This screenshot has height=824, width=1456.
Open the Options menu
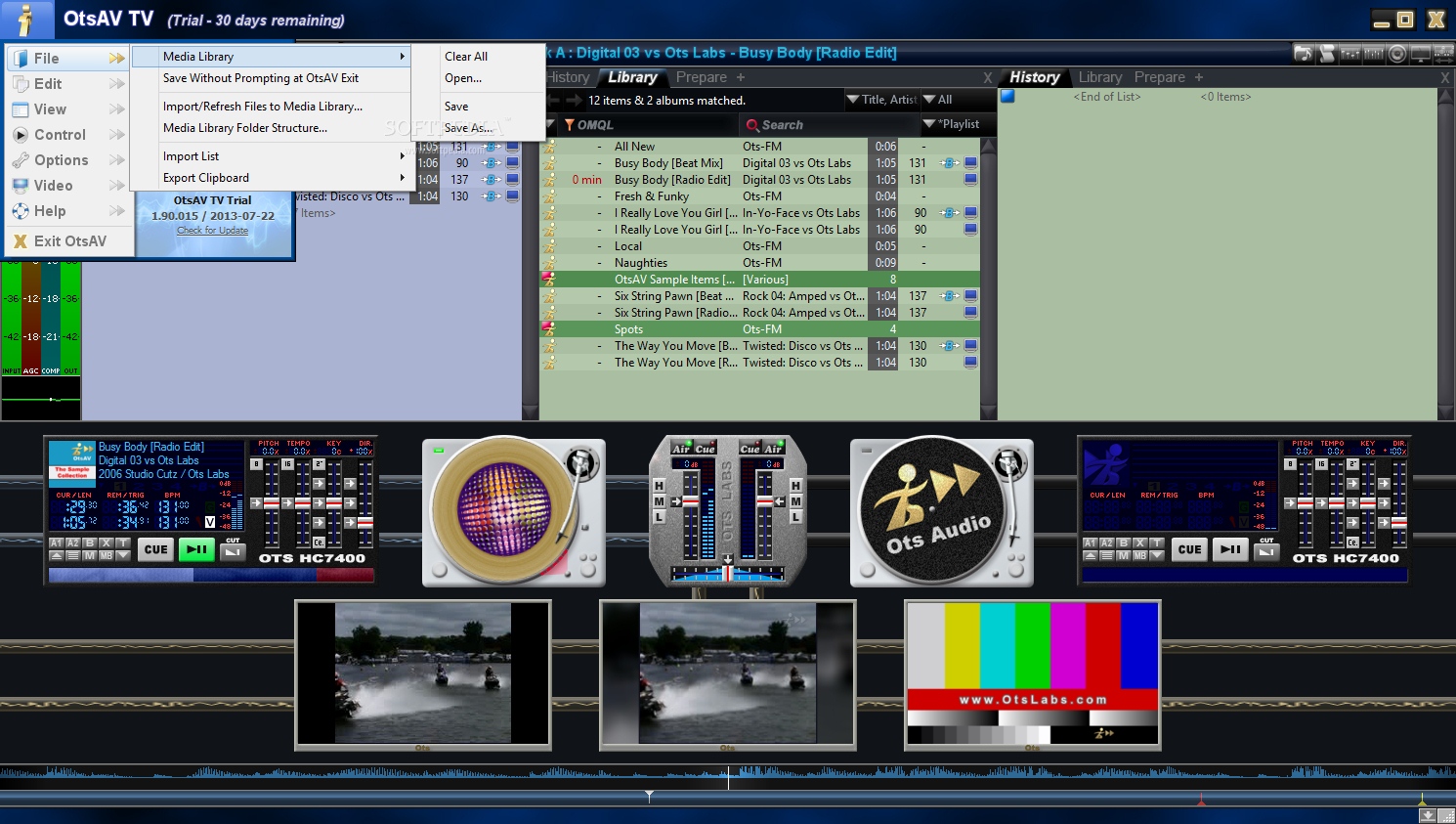(x=68, y=160)
